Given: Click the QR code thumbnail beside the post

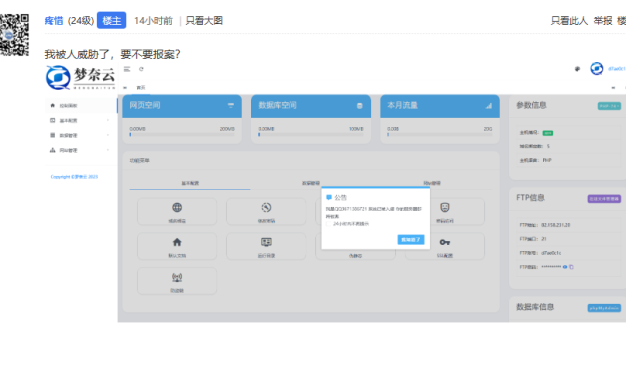Looking at the screenshot, I should click(x=14, y=35).
